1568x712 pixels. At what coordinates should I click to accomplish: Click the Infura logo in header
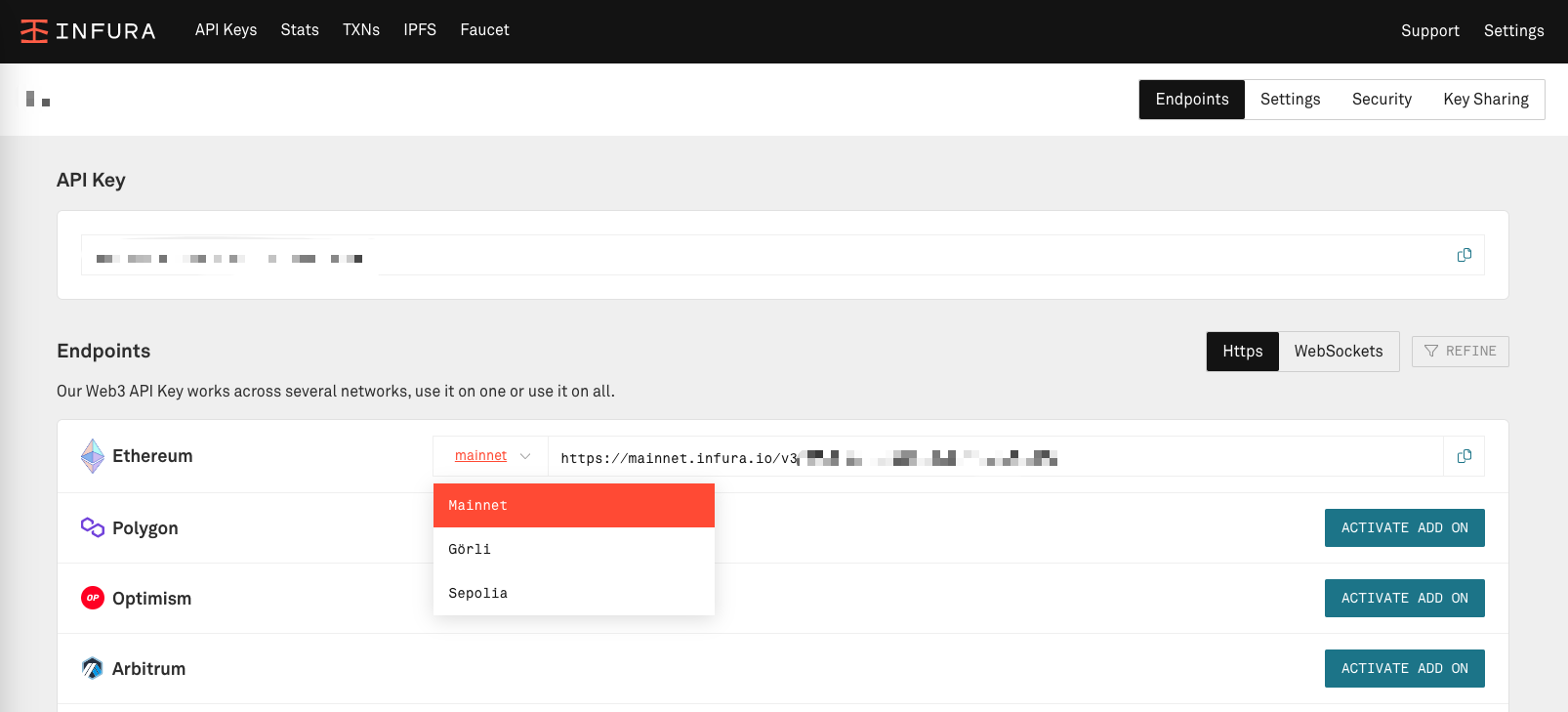click(88, 31)
